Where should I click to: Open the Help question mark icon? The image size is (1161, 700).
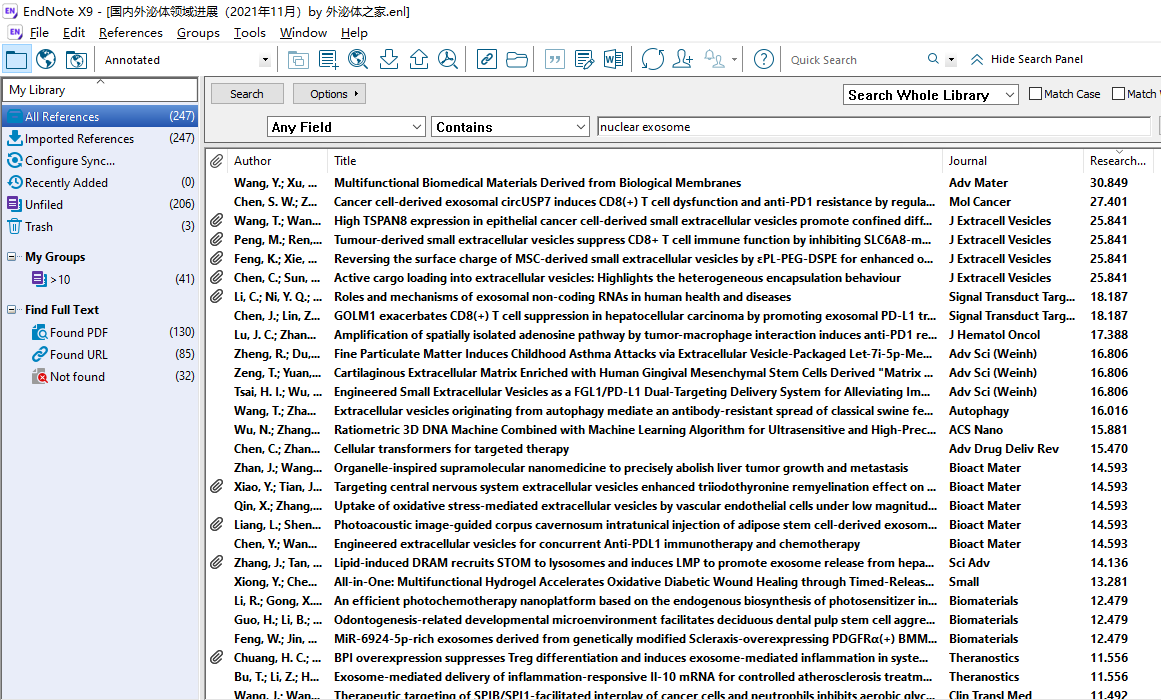[763, 59]
